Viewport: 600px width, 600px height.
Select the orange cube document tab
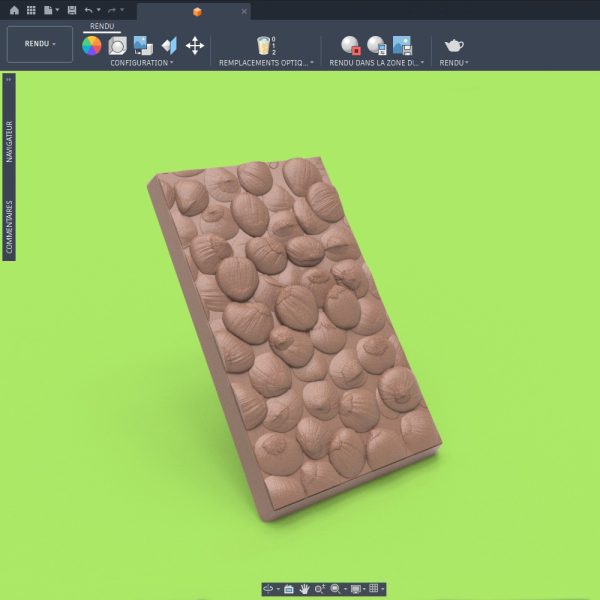197,12
